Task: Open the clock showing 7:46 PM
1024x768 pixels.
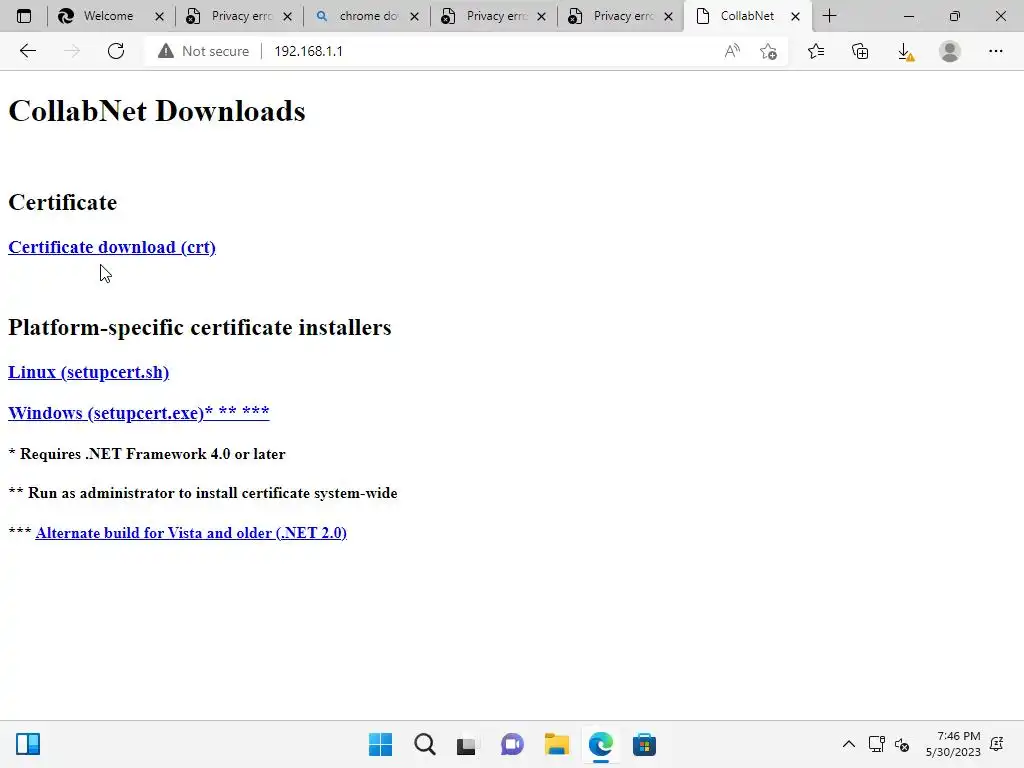Action: (x=953, y=744)
